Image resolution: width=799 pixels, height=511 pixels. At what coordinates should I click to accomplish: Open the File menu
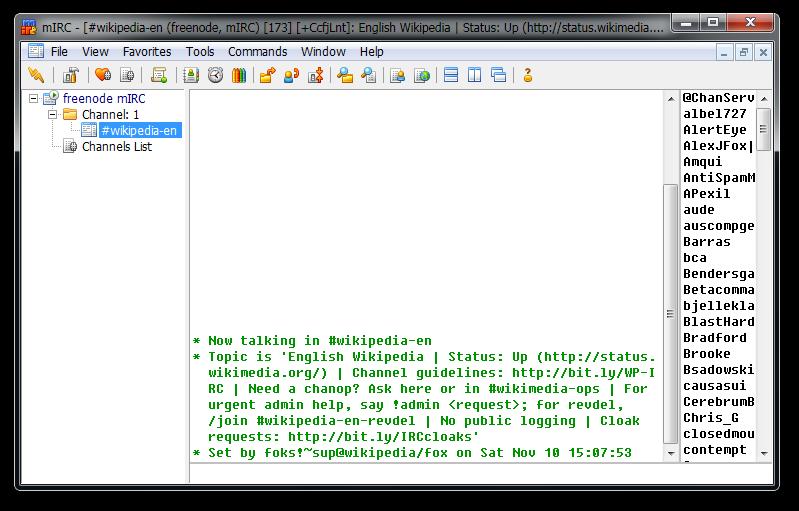[x=59, y=51]
